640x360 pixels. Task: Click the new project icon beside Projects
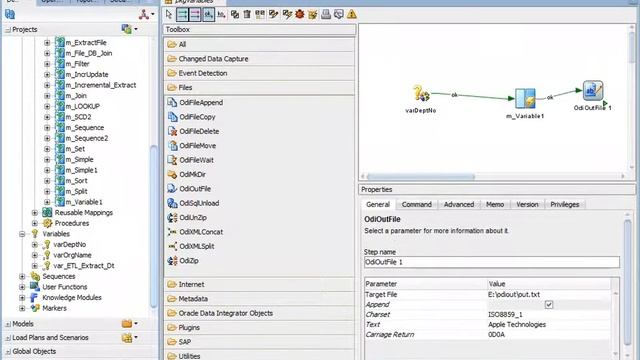click(126, 29)
